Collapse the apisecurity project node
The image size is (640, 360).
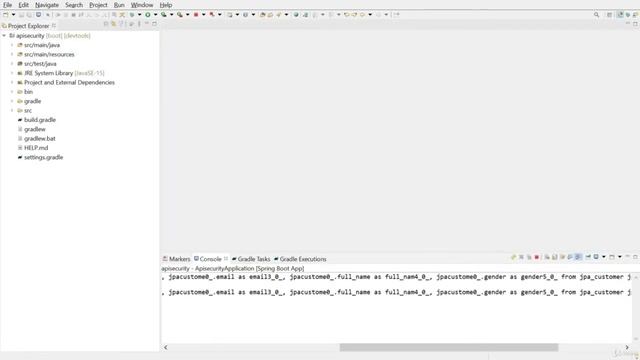point(4,36)
